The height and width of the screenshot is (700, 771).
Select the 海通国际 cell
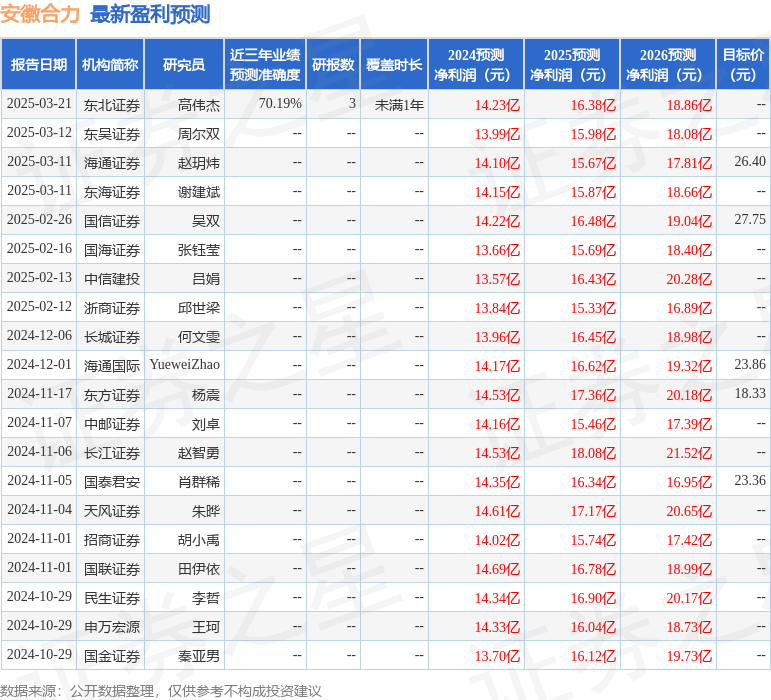(x=112, y=366)
